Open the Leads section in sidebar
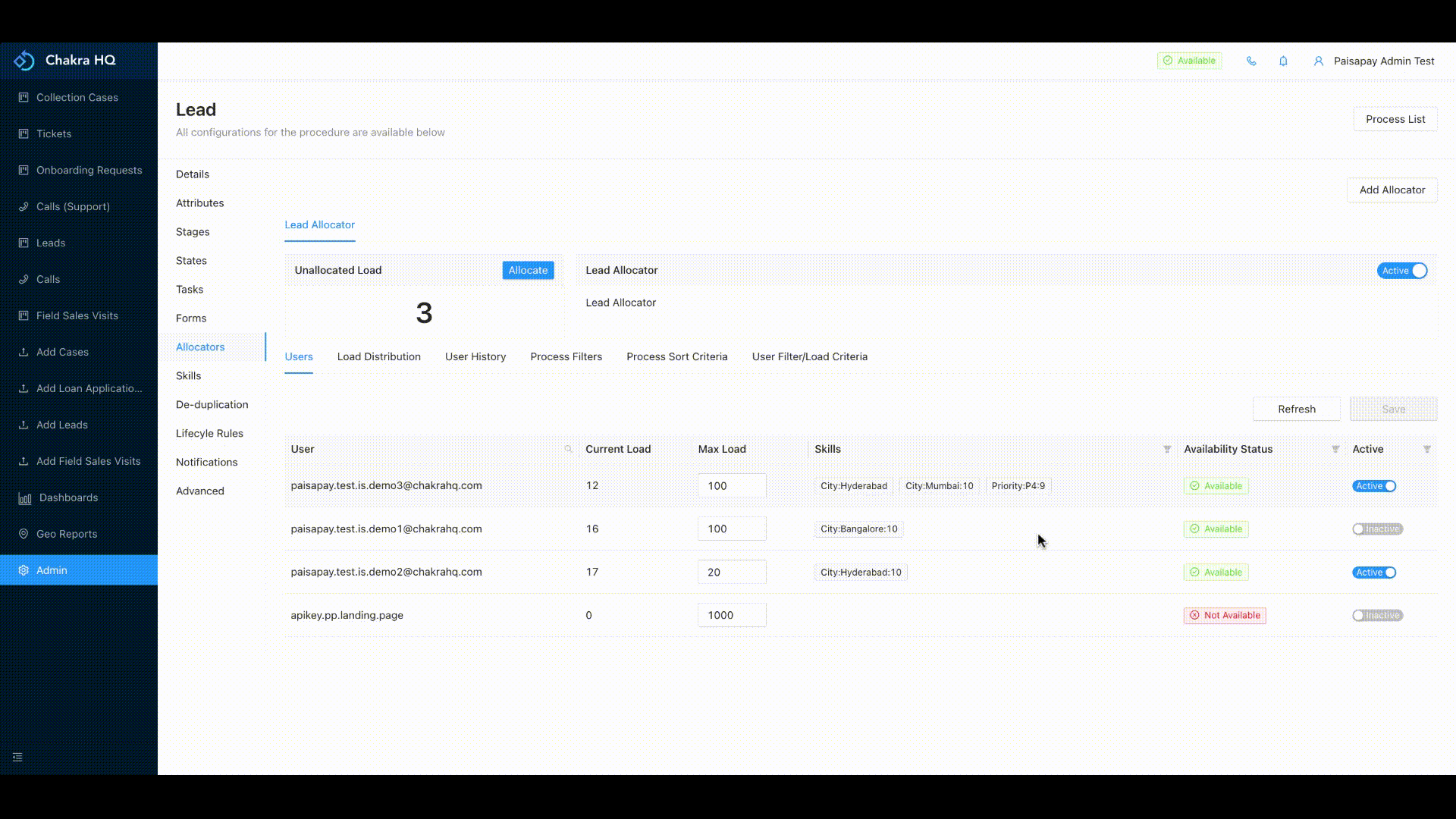Screen dimensions: 1456x819 tap(52, 243)
